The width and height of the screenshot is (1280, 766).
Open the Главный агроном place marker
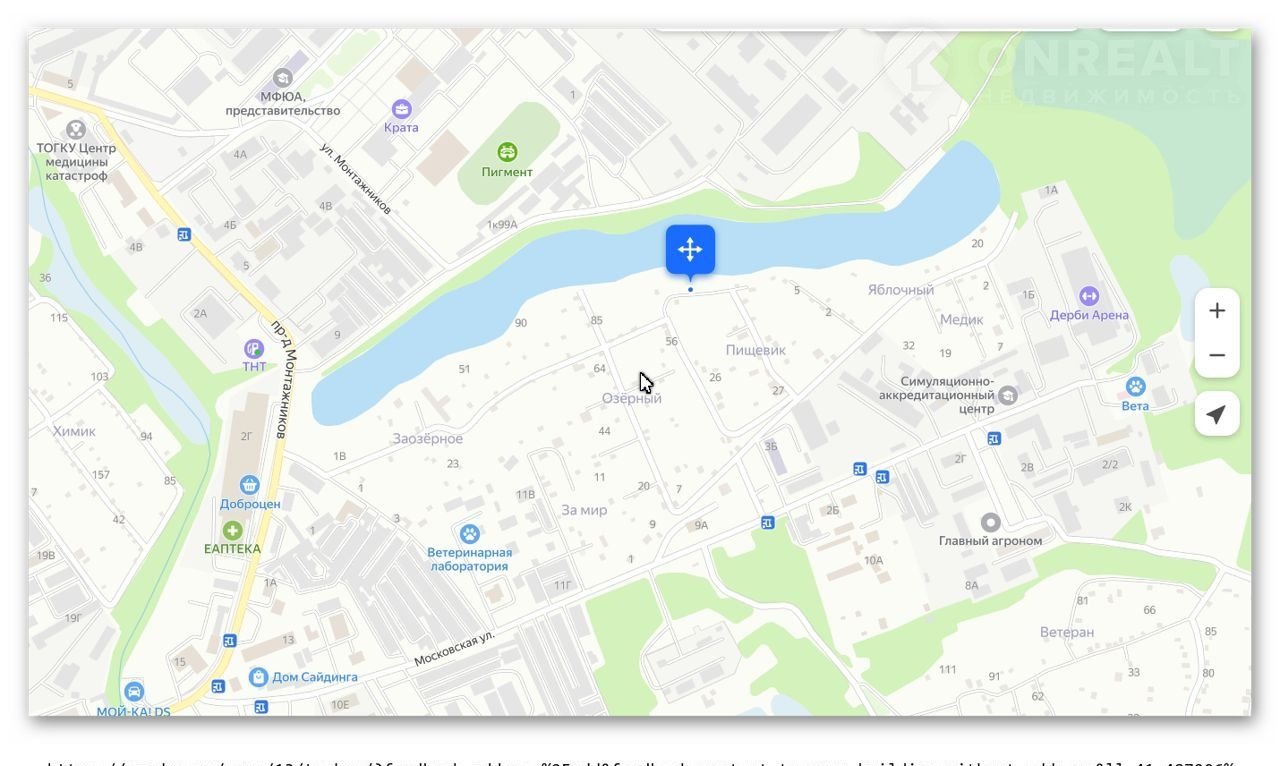click(990, 522)
